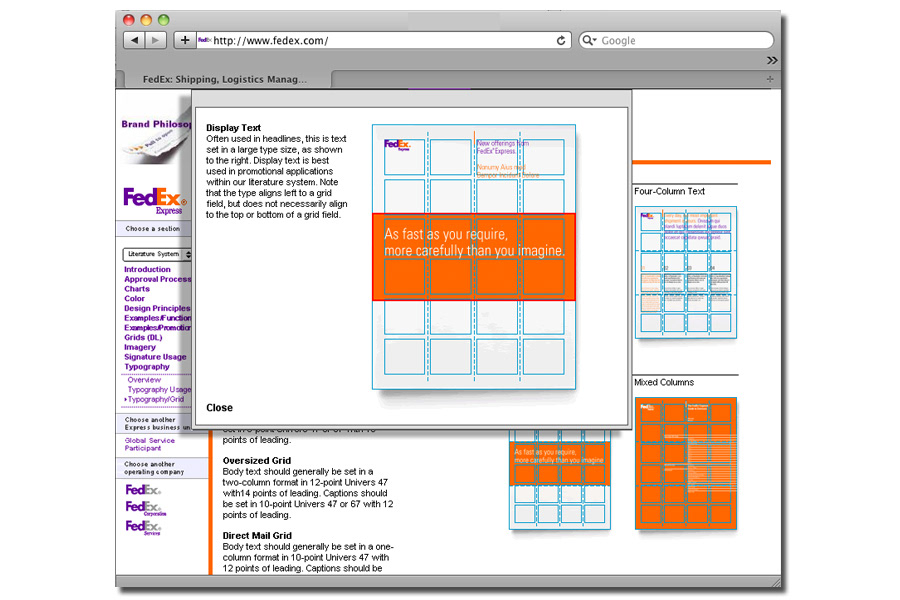This screenshot has width=900, height=600.
Task: Click the toolbar overflow double-chevron
Action: click(x=771, y=60)
